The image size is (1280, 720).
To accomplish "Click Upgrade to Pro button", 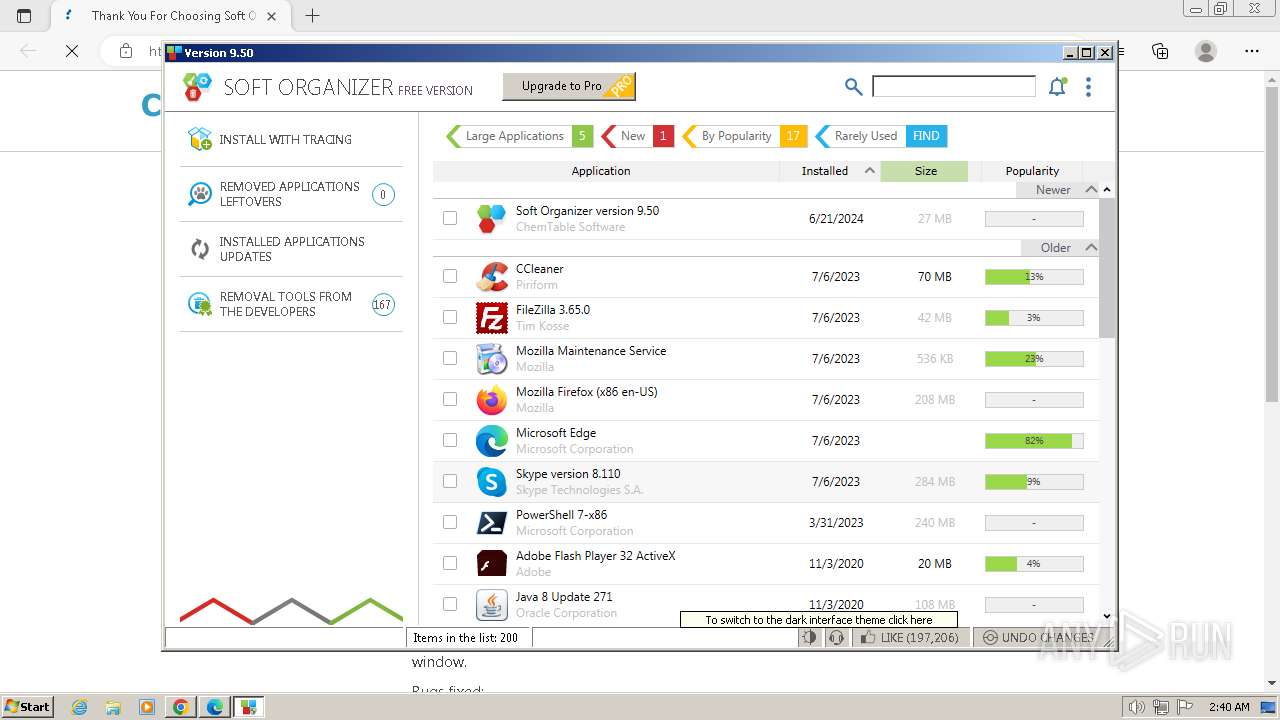I will click(x=569, y=86).
